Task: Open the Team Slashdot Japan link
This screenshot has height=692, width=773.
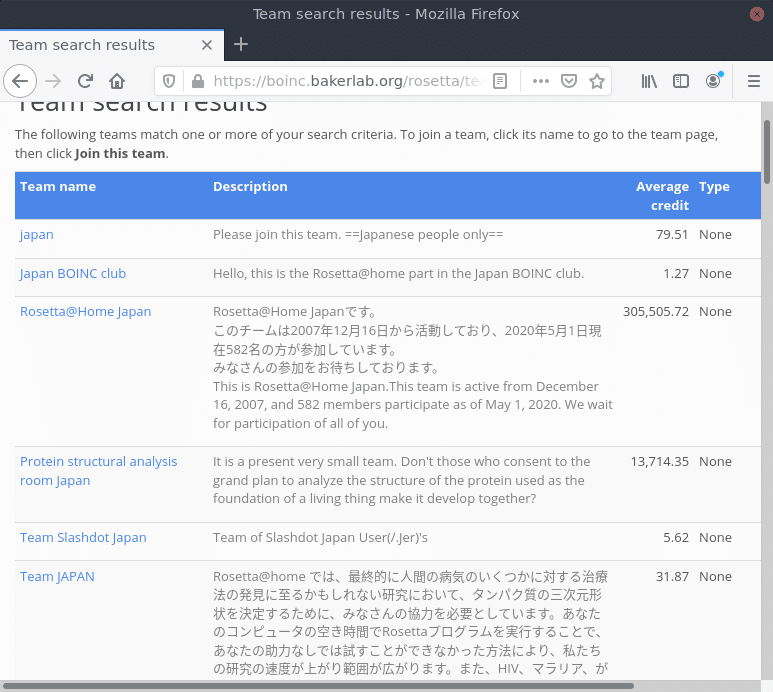Action: tap(83, 537)
